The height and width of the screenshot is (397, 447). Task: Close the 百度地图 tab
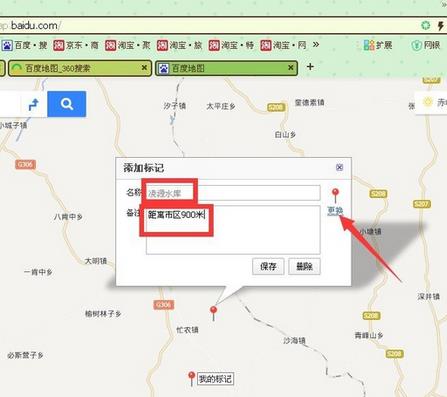coord(291,68)
